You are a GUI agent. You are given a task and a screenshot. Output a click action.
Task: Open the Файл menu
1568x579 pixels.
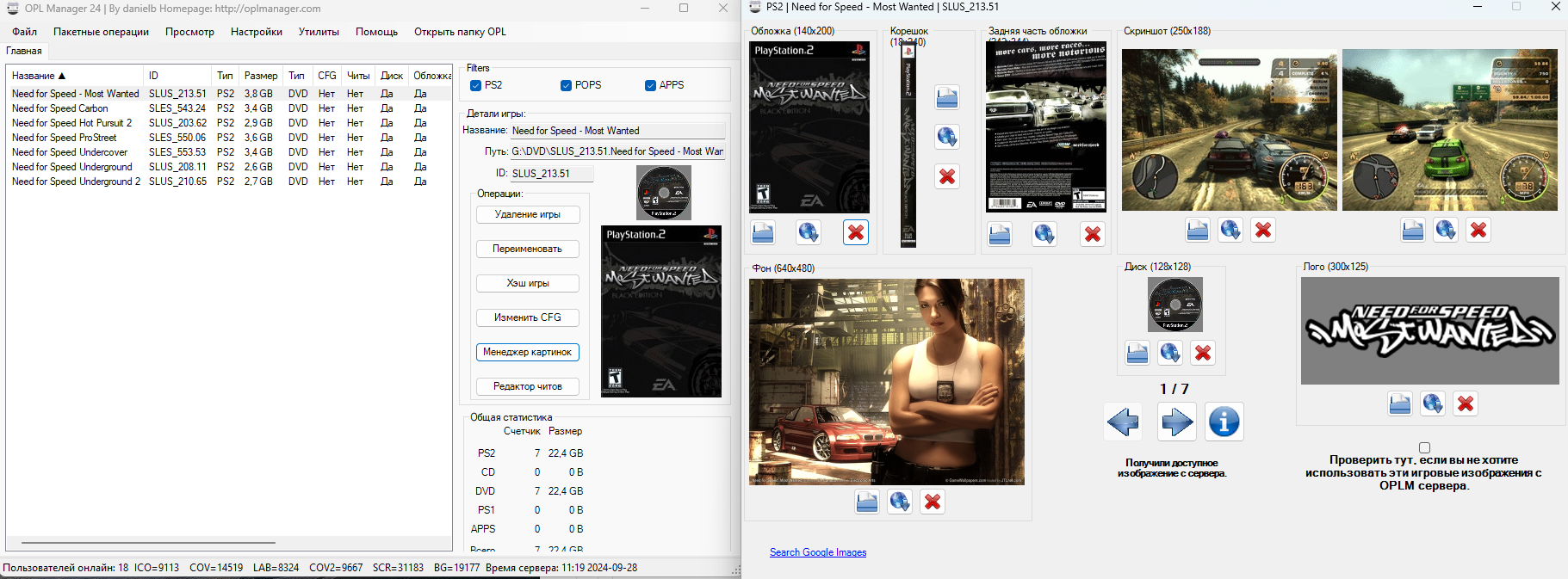[x=24, y=32]
